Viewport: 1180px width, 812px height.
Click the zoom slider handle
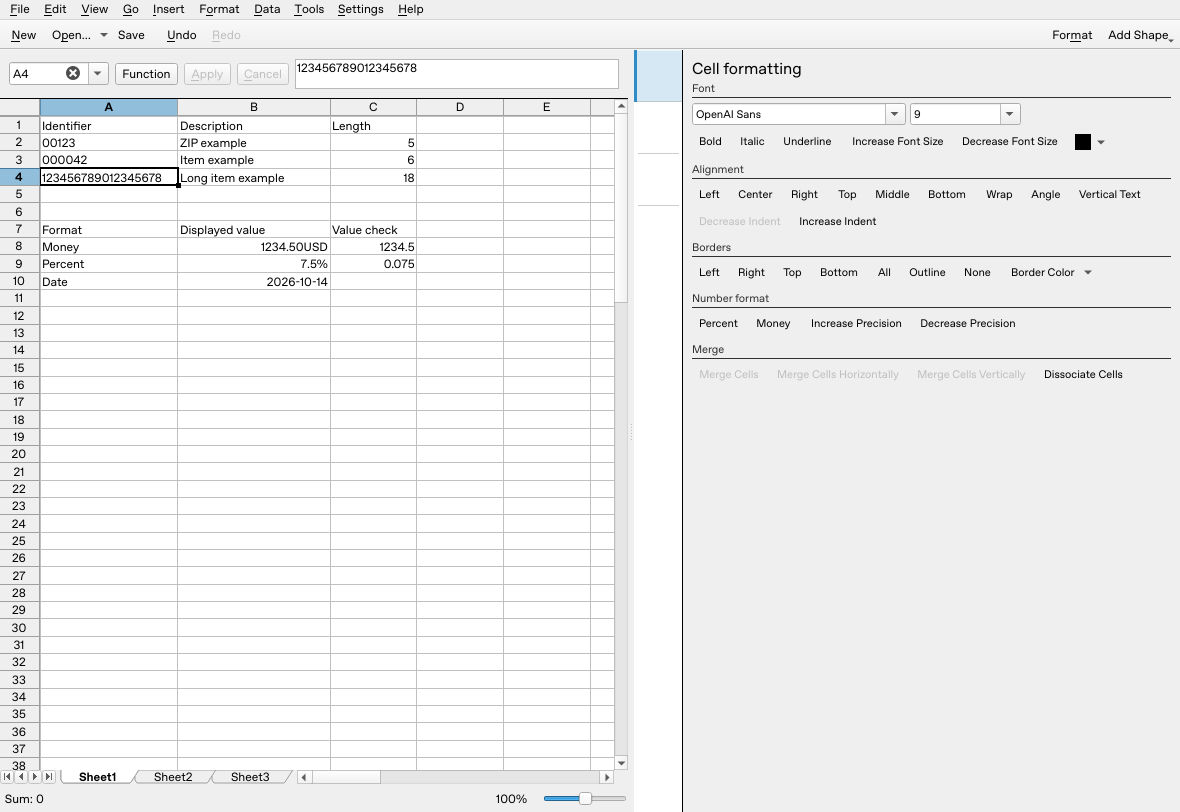coord(585,798)
